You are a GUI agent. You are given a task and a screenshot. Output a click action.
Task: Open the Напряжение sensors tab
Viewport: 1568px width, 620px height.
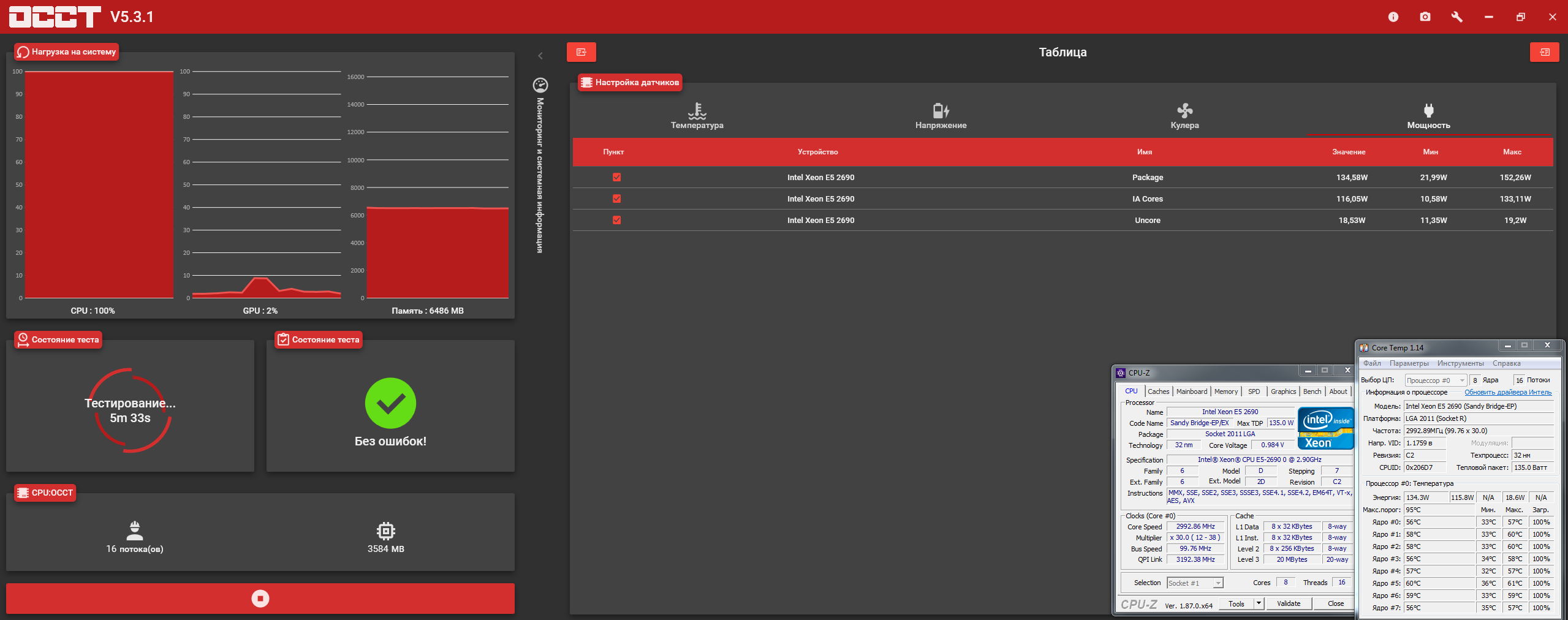pyautogui.click(x=941, y=116)
